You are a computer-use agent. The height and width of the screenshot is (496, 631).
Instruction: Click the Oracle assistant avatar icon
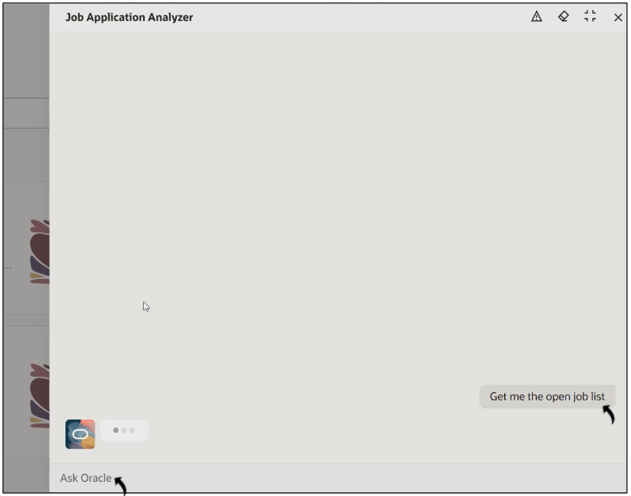coord(80,434)
